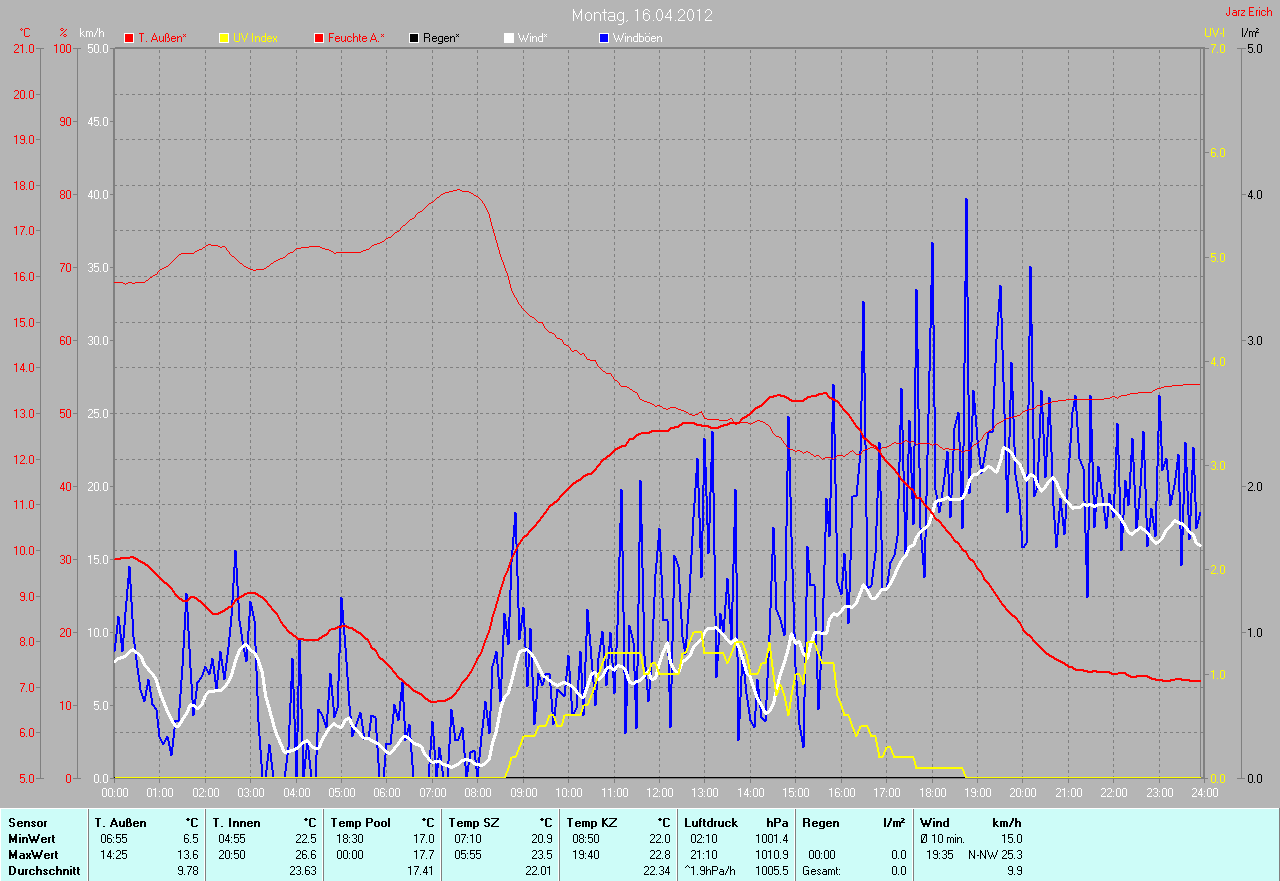1280x881 pixels.
Task: Click the white Wind legend square
Action: coord(509,38)
